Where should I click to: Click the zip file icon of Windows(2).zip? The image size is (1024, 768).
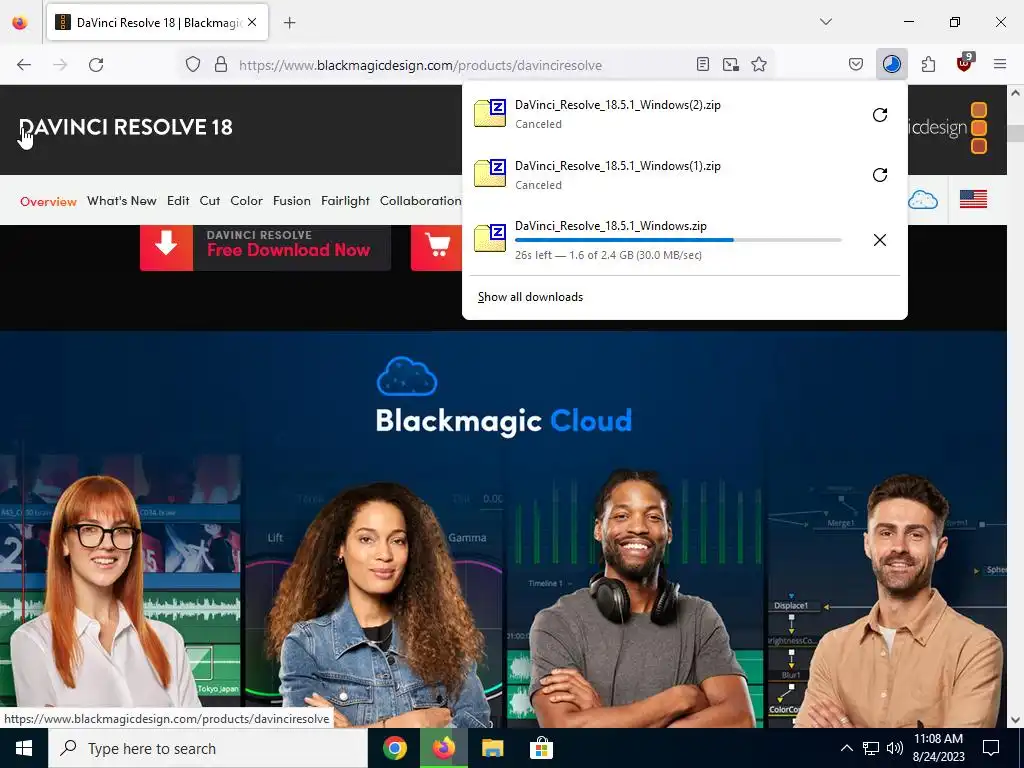[490, 112]
